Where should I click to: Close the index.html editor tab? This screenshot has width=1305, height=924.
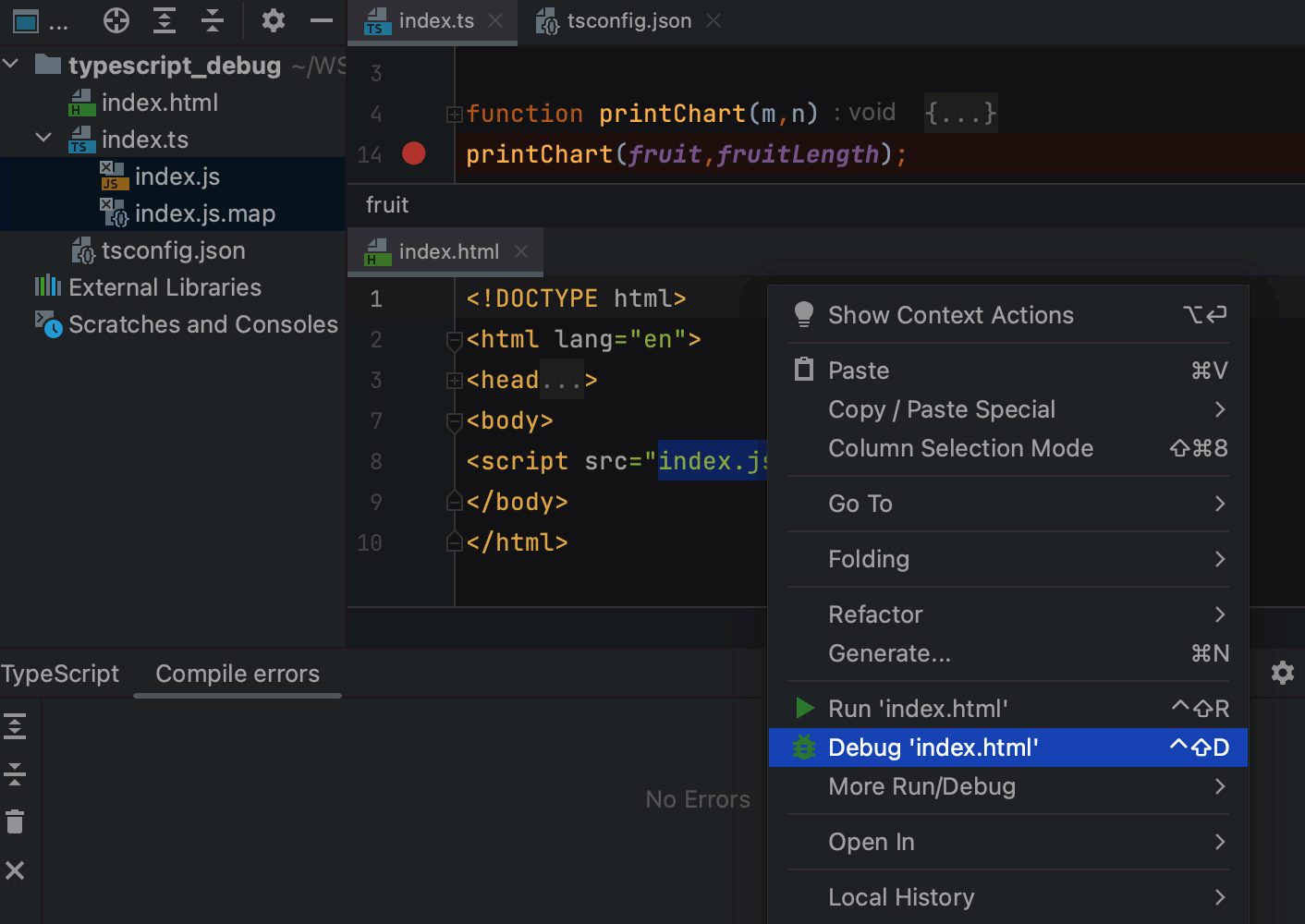[x=521, y=251]
